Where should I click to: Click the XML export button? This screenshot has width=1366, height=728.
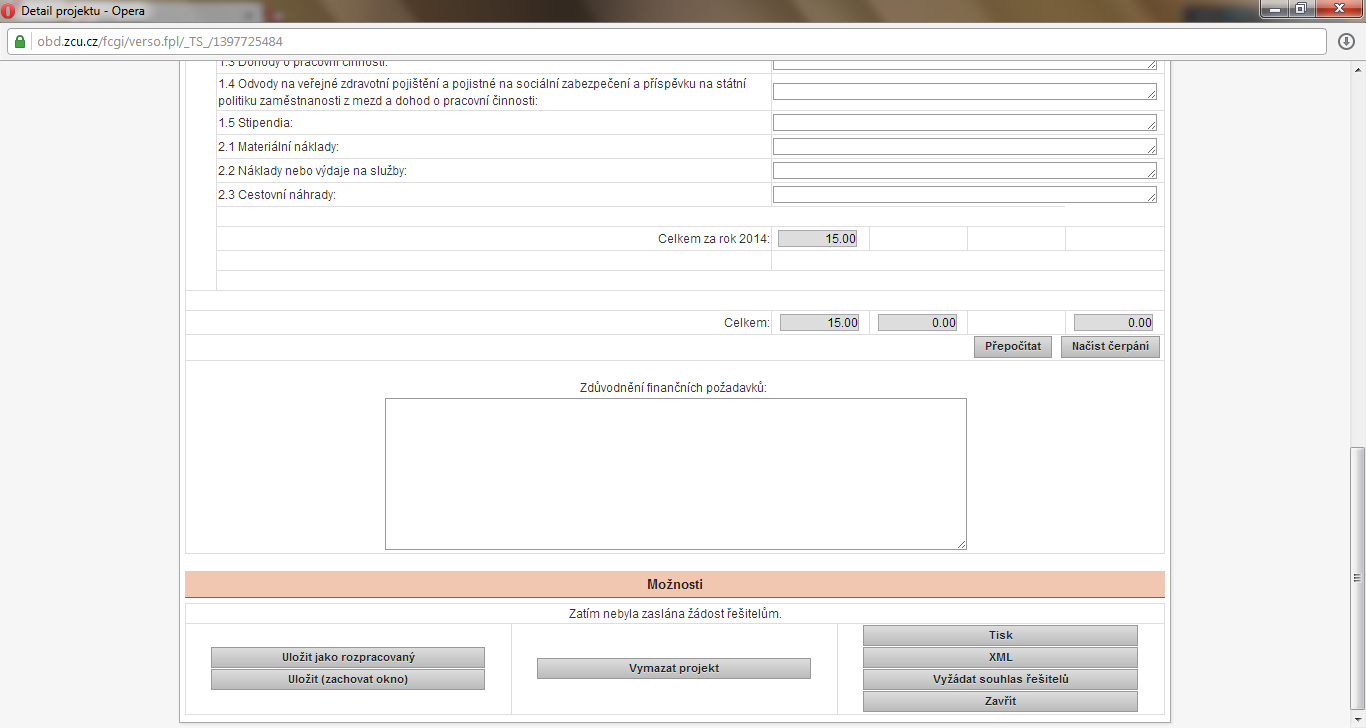[1000, 657]
